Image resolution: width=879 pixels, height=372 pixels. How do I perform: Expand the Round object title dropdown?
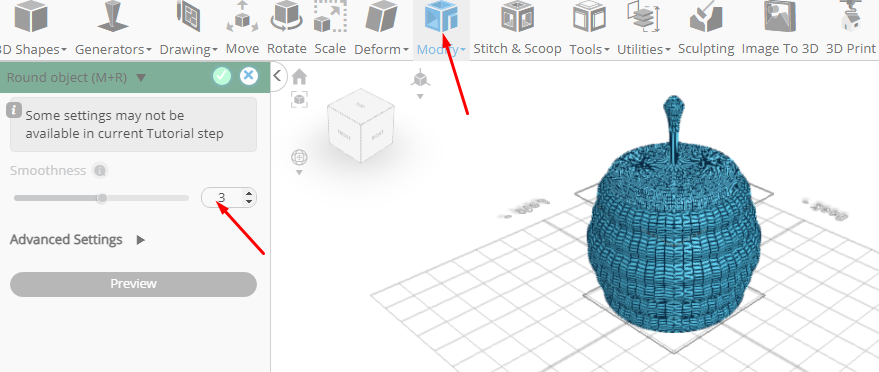click(x=141, y=77)
